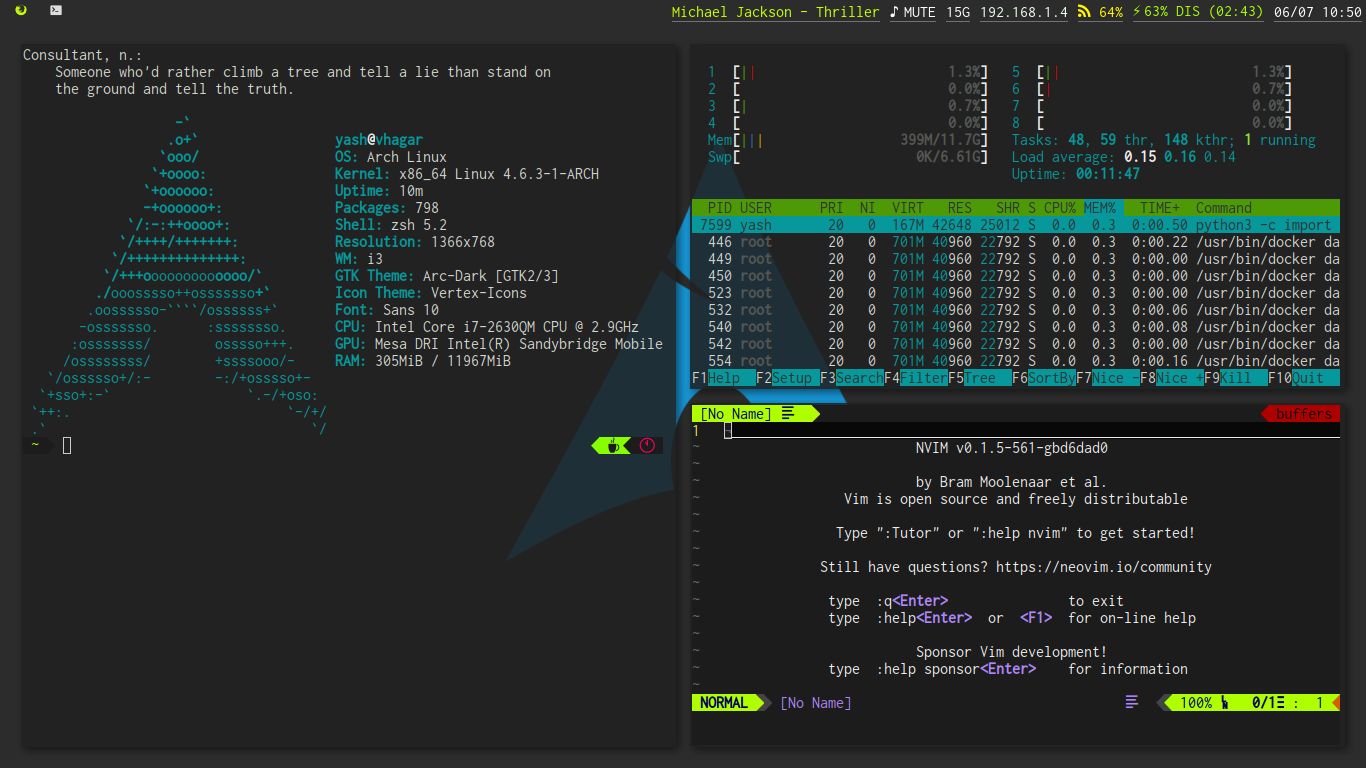Click the GTK Theme: Arc-Dark line
1366x768 pixels.
point(447,276)
